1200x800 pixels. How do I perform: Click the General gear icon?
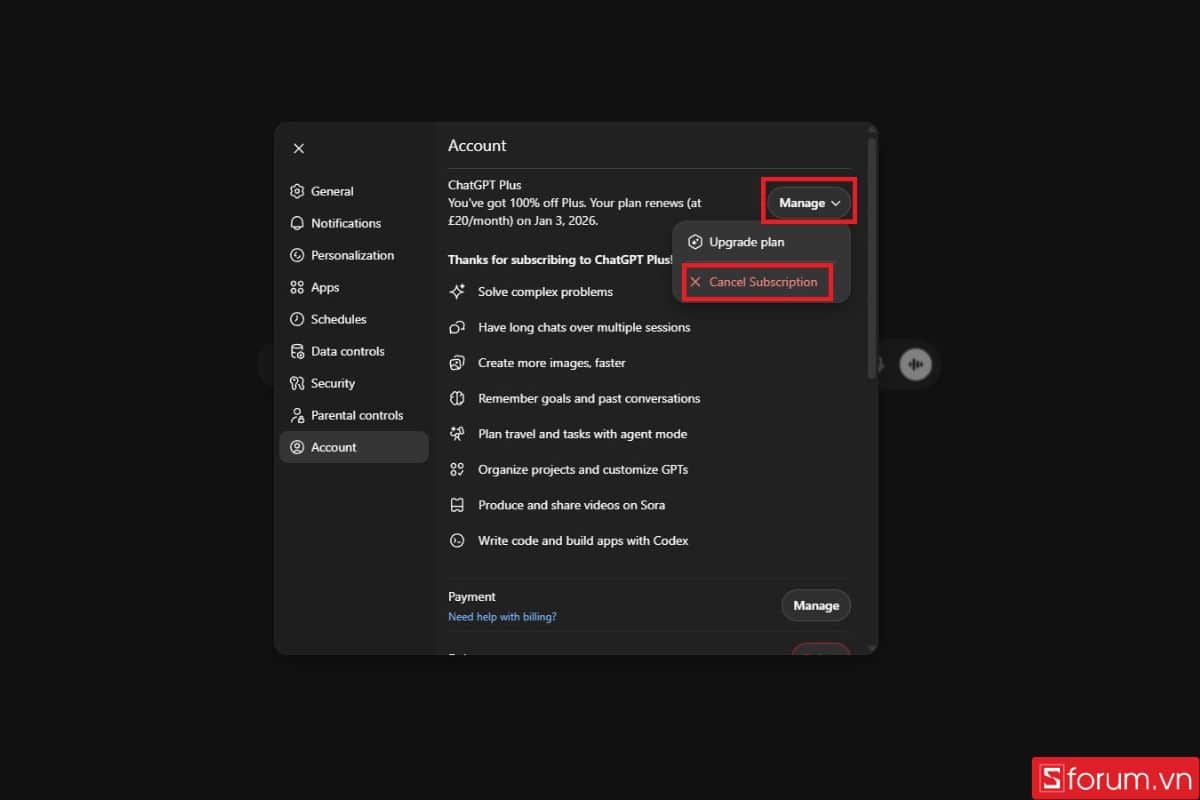click(x=297, y=191)
